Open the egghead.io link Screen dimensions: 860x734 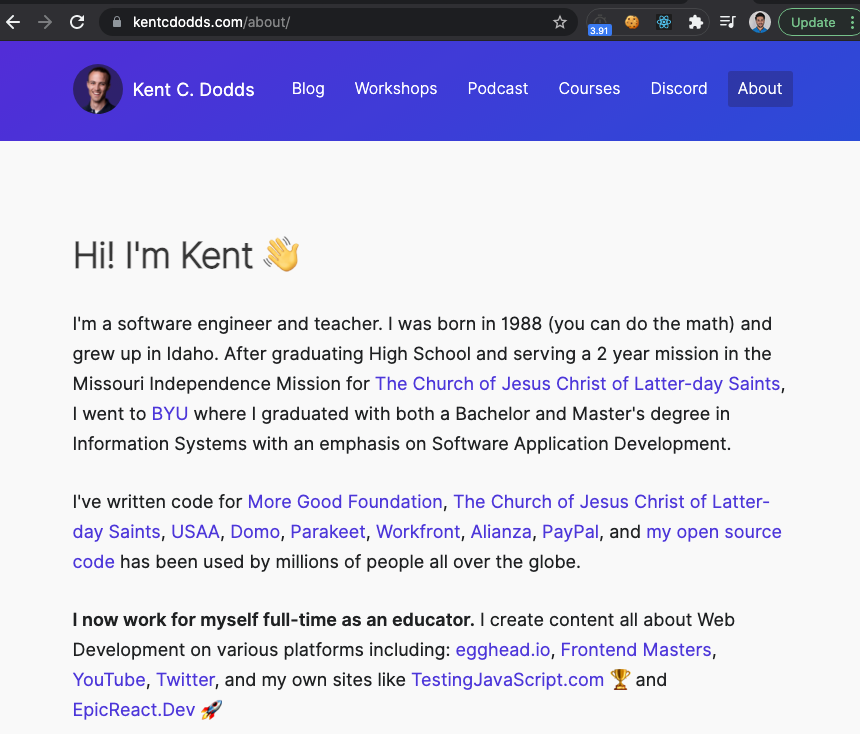click(502, 650)
